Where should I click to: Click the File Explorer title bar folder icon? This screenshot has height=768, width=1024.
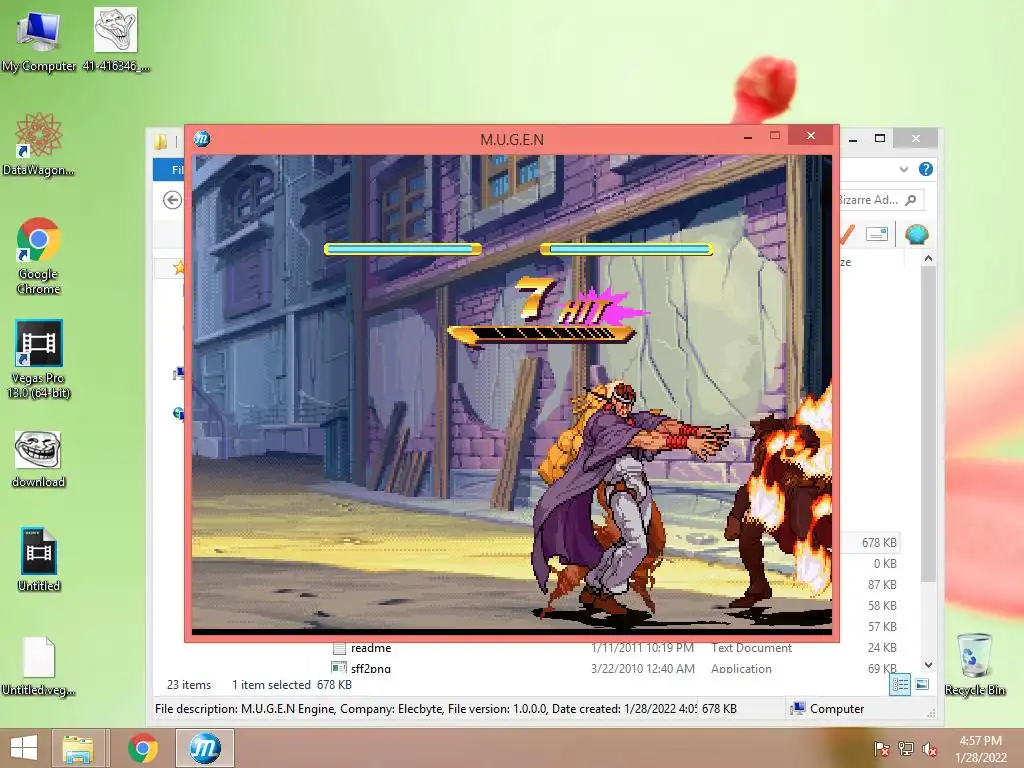[x=161, y=141]
